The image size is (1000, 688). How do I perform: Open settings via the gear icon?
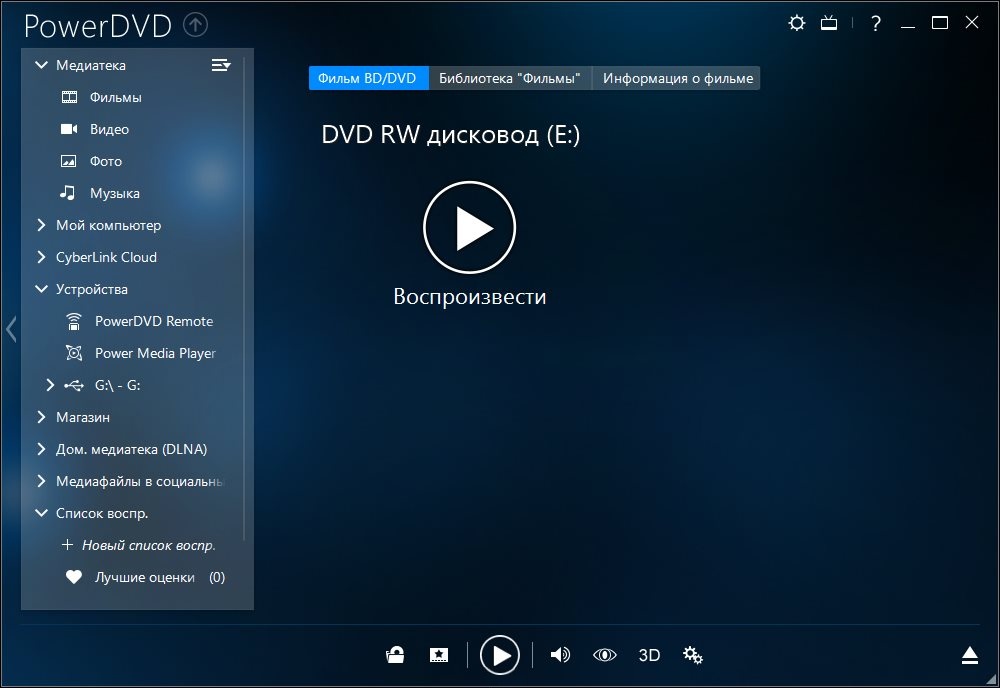pyautogui.click(x=797, y=24)
